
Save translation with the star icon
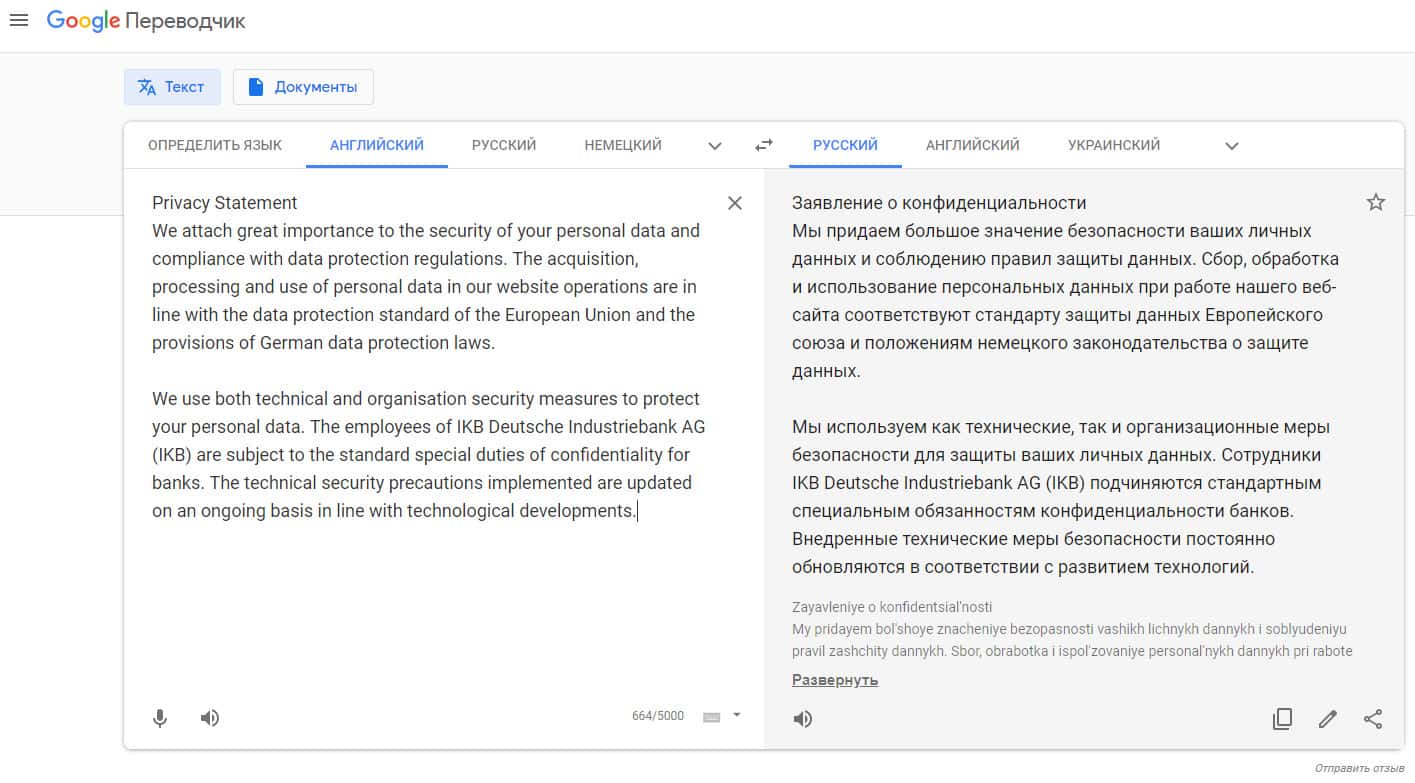[x=1376, y=203]
